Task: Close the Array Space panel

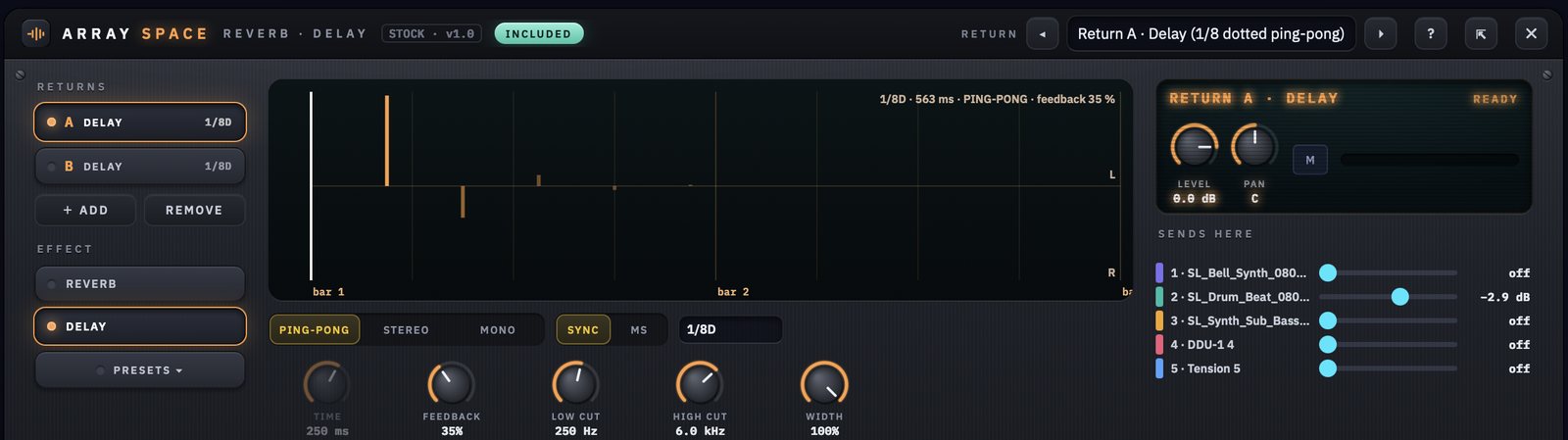Action: click(1531, 33)
